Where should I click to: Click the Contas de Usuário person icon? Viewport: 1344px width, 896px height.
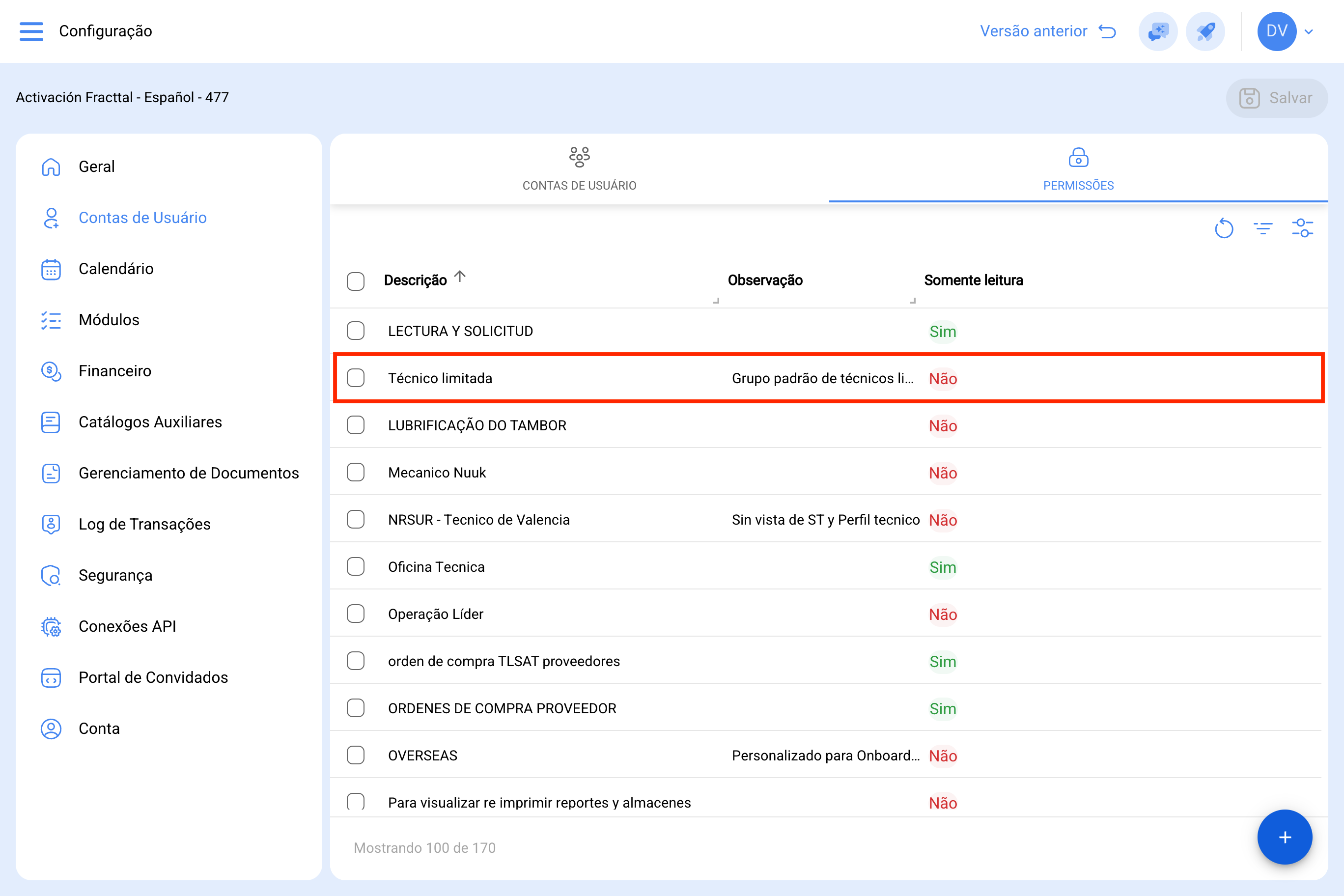tap(51, 218)
